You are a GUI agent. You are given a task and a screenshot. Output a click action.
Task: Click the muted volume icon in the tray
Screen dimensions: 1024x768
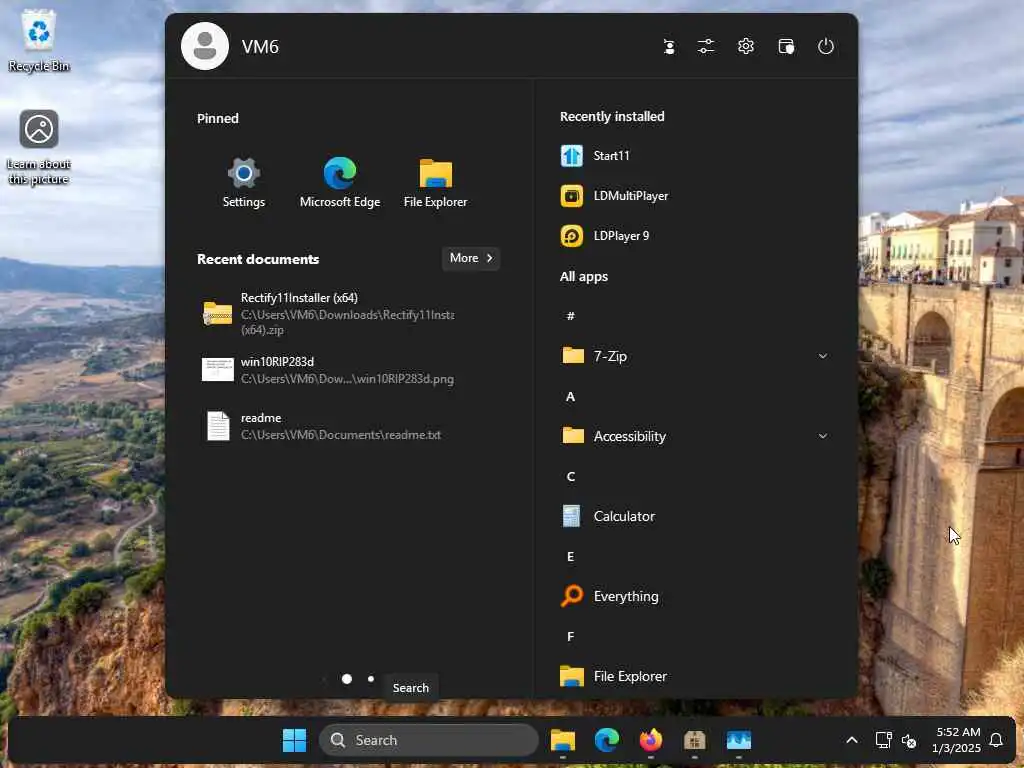pyautogui.click(x=908, y=741)
